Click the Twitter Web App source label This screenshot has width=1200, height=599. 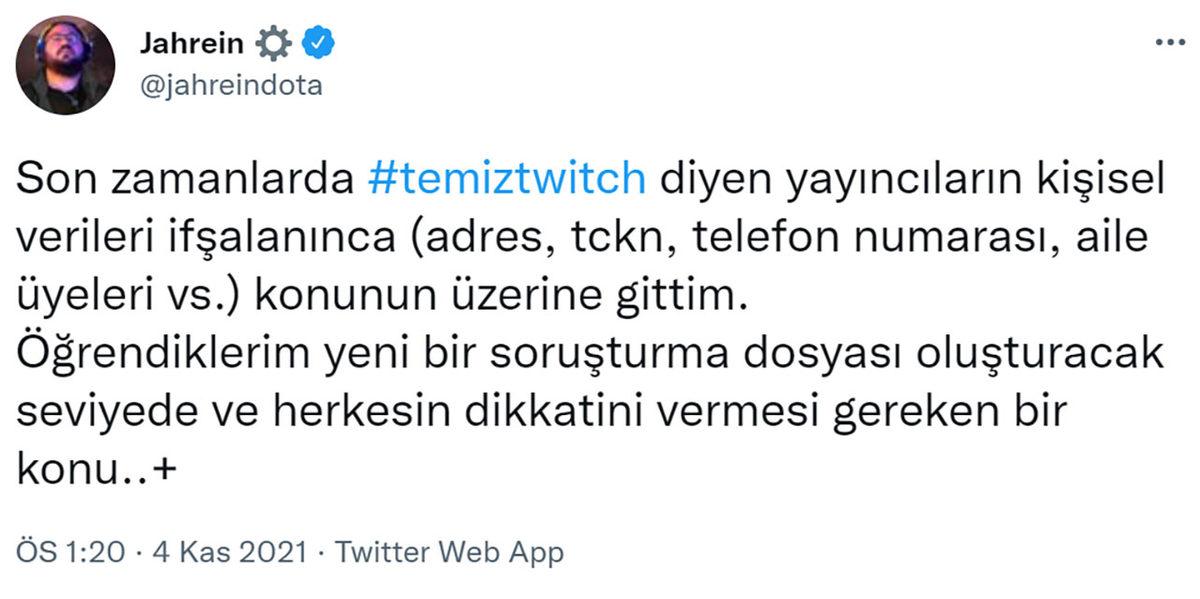coord(450,549)
